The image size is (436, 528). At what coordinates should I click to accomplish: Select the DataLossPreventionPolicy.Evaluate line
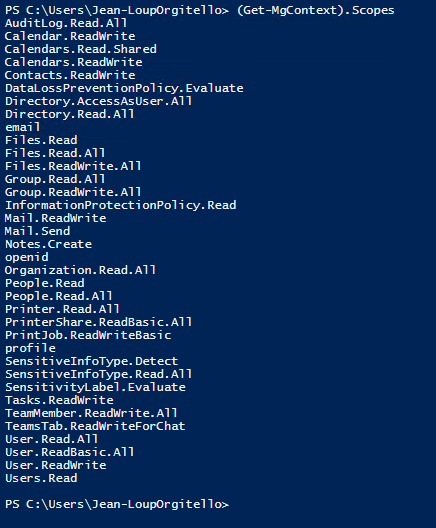click(x=124, y=88)
